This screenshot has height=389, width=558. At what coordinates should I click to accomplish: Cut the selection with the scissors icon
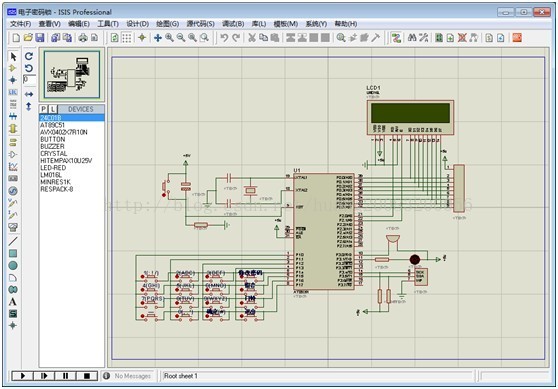click(252, 38)
